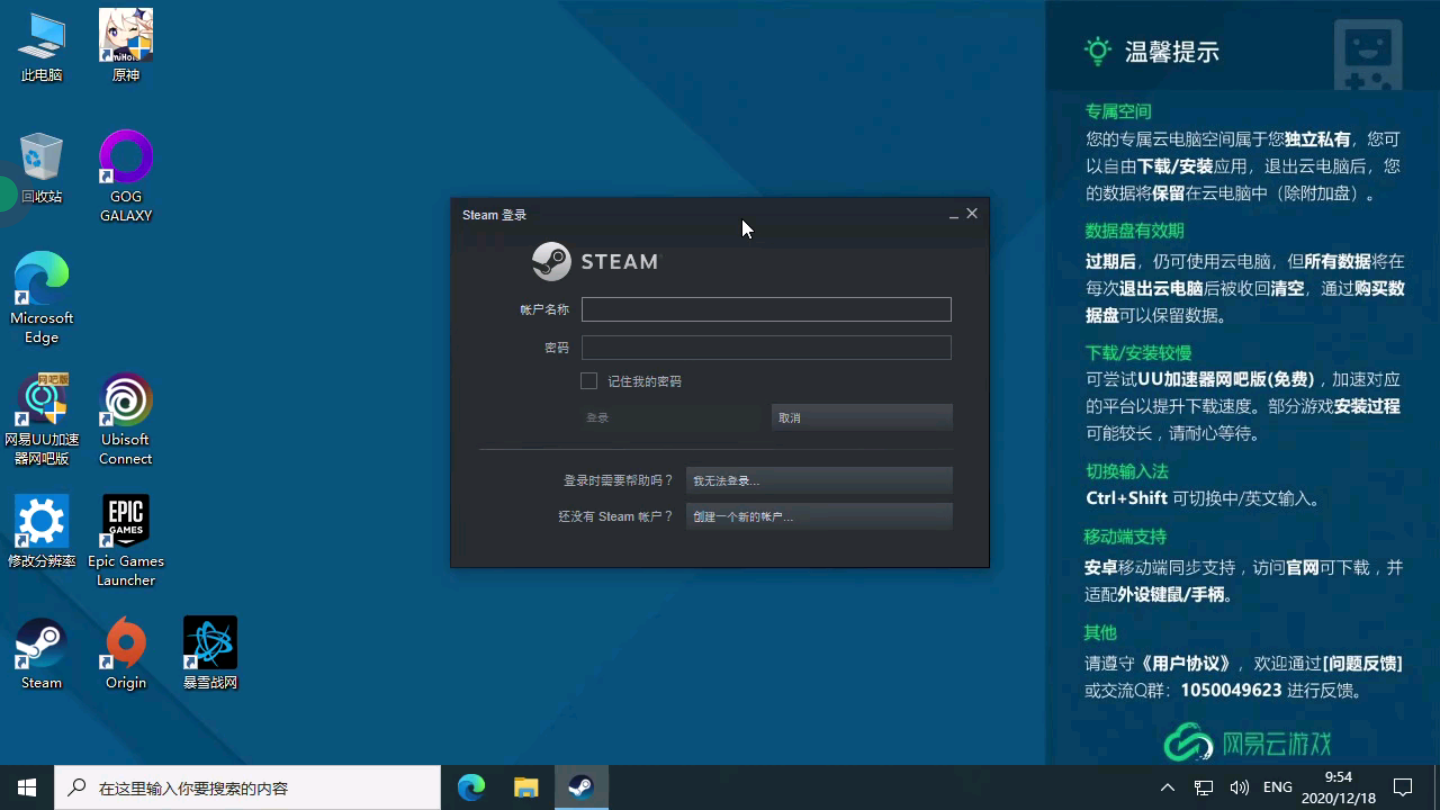Click the 移动端支持 heading text

(1125, 537)
